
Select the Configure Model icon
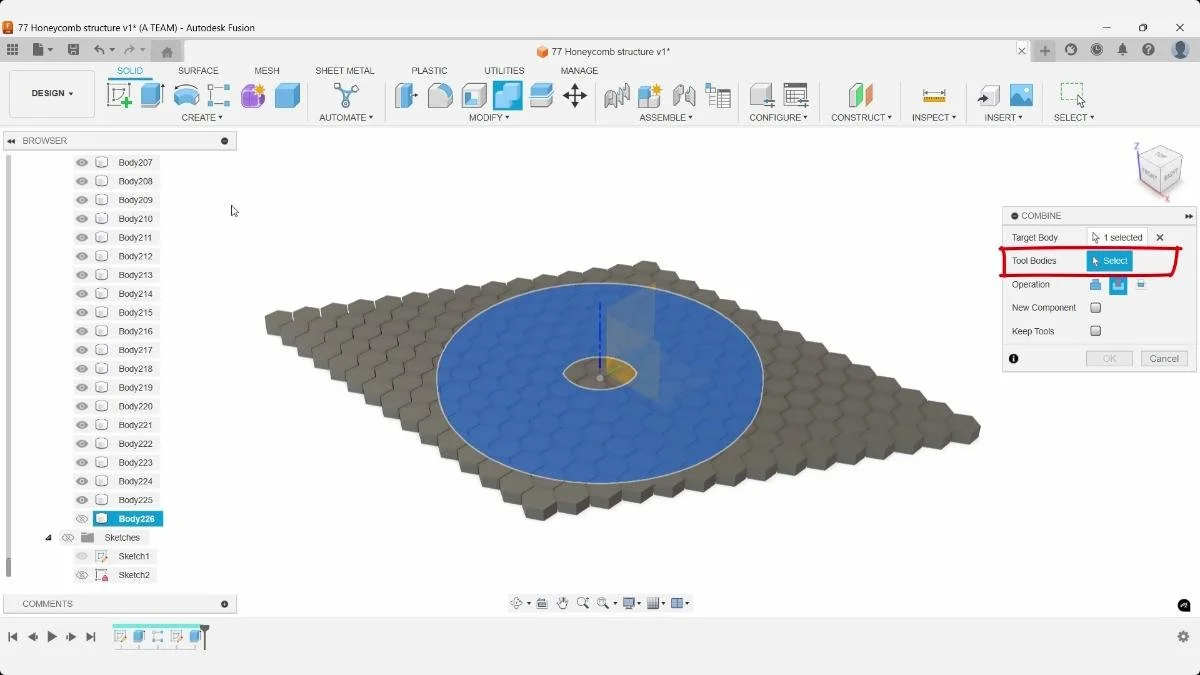pyautogui.click(x=762, y=95)
